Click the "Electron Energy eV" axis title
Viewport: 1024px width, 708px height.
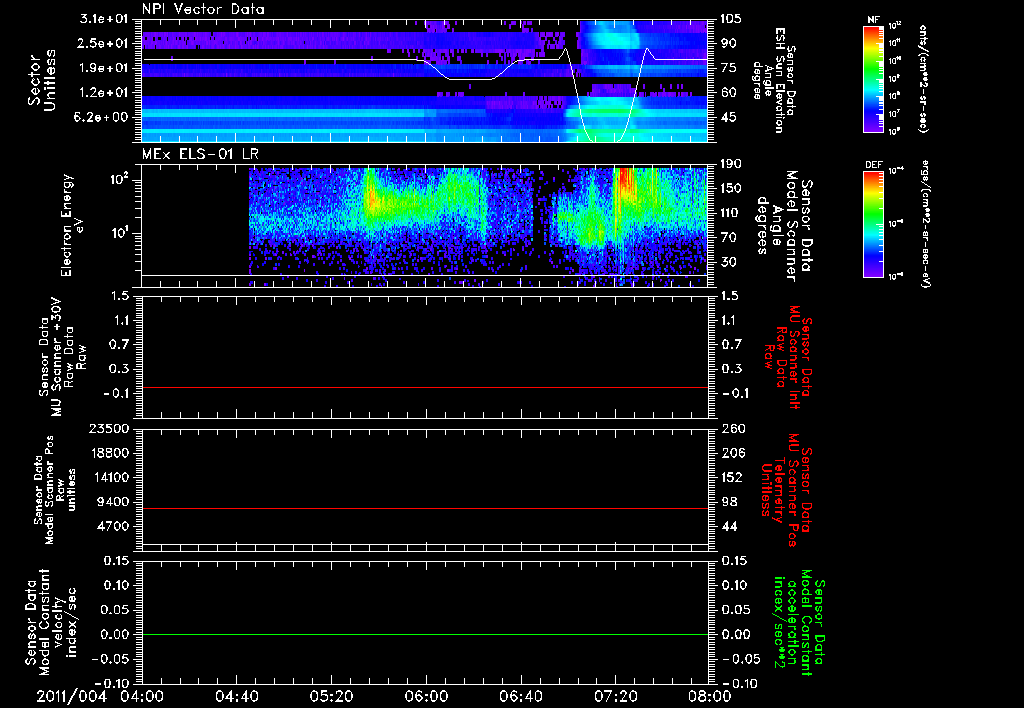73,225
